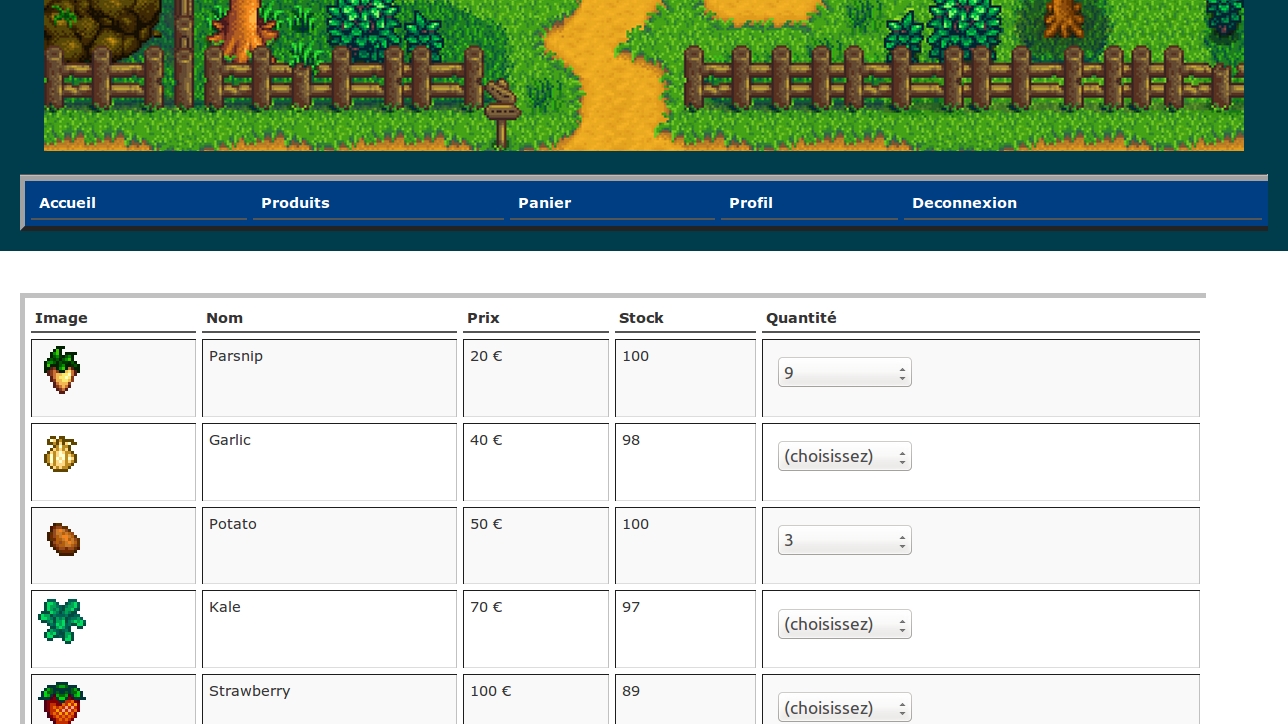Click the Garlic stock value 98
Viewport: 1288px width, 724px height.
tap(631, 440)
